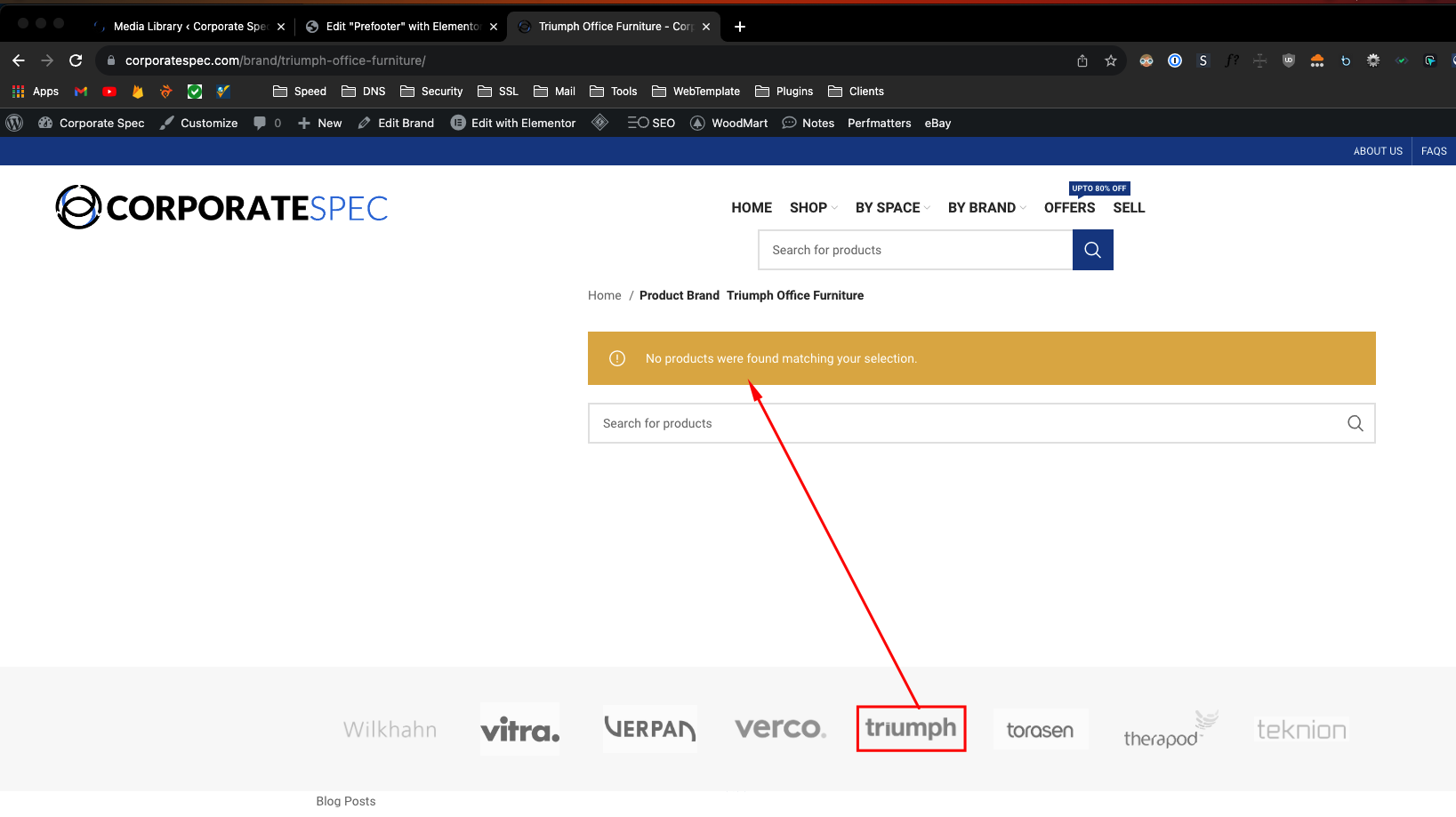The image size is (1456, 817).
Task: Open the WordPress logo admin menu
Action: click(x=14, y=123)
